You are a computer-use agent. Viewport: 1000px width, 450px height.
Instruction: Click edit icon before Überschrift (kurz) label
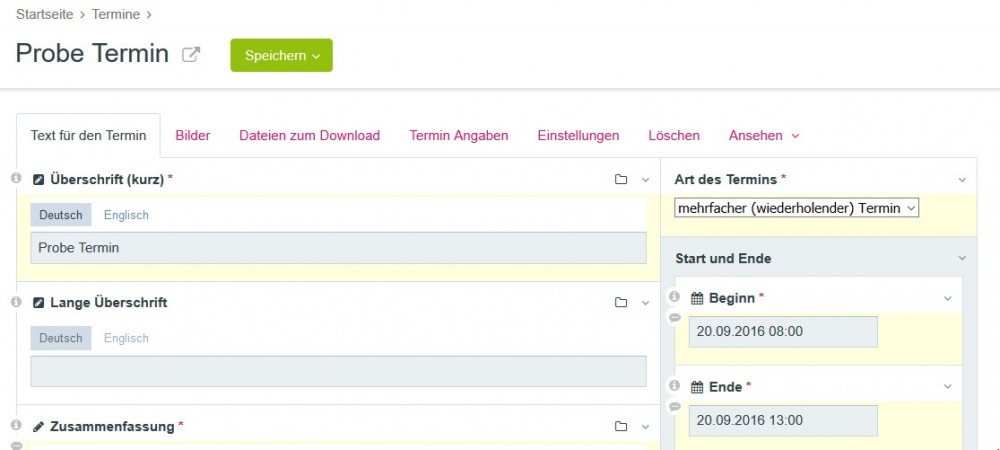(39, 180)
